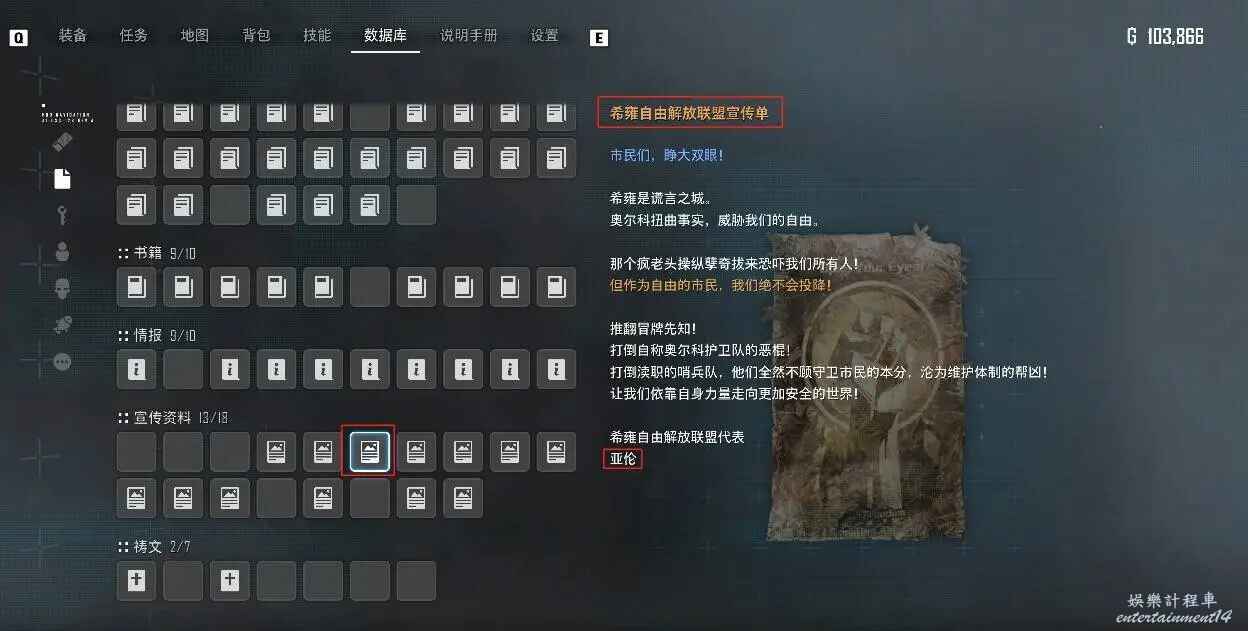Select last entry in 情报 row
This screenshot has width=1248, height=631.
pyautogui.click(x=556, y=369)
